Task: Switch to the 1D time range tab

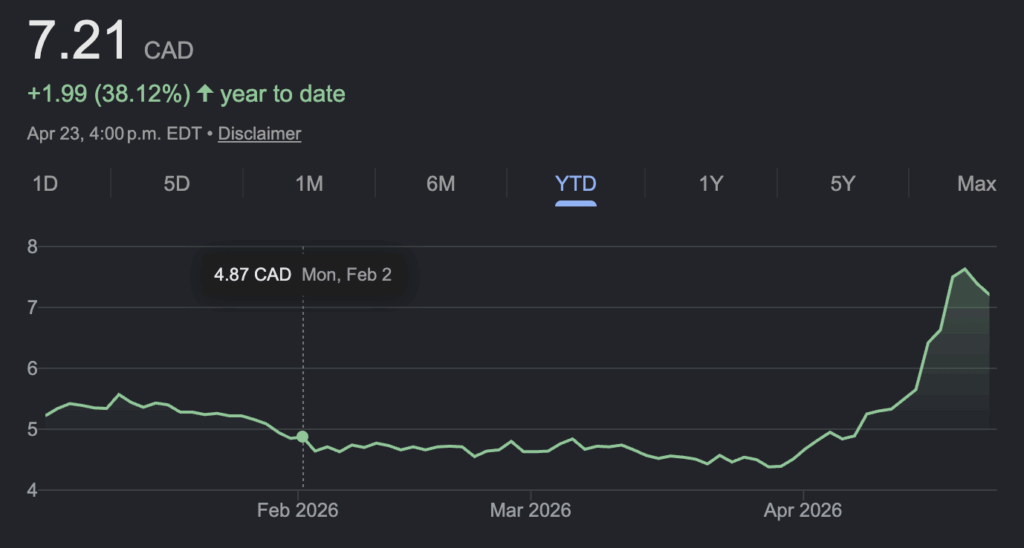Action: pos(44,184)
